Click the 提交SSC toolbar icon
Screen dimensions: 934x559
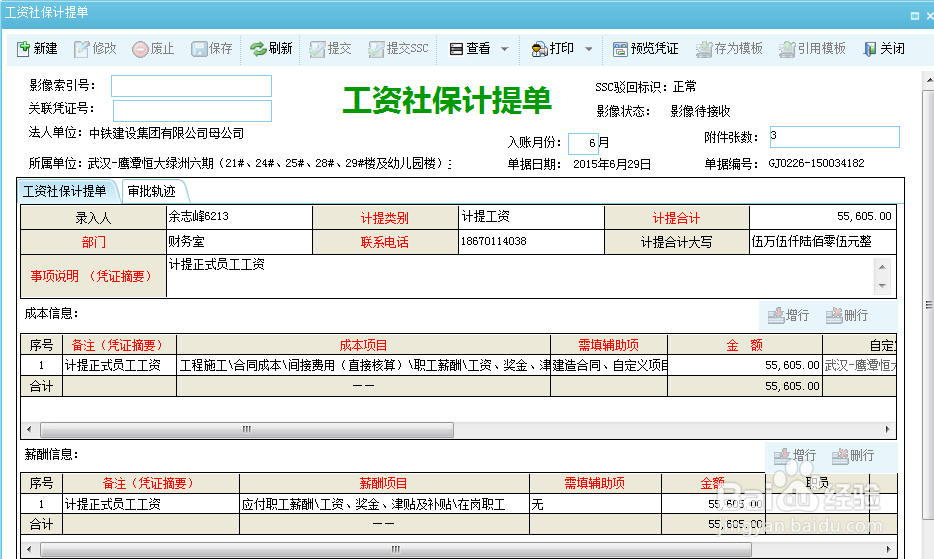pos(376,49)
